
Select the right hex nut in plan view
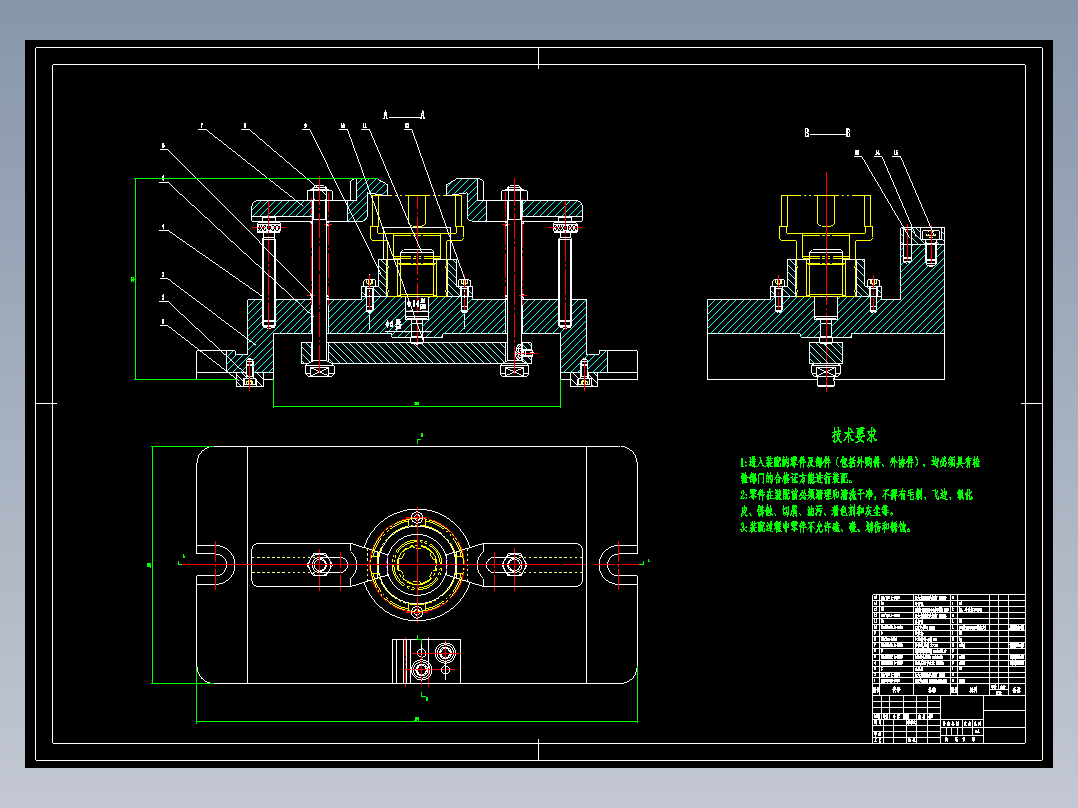tap(514, 565)
